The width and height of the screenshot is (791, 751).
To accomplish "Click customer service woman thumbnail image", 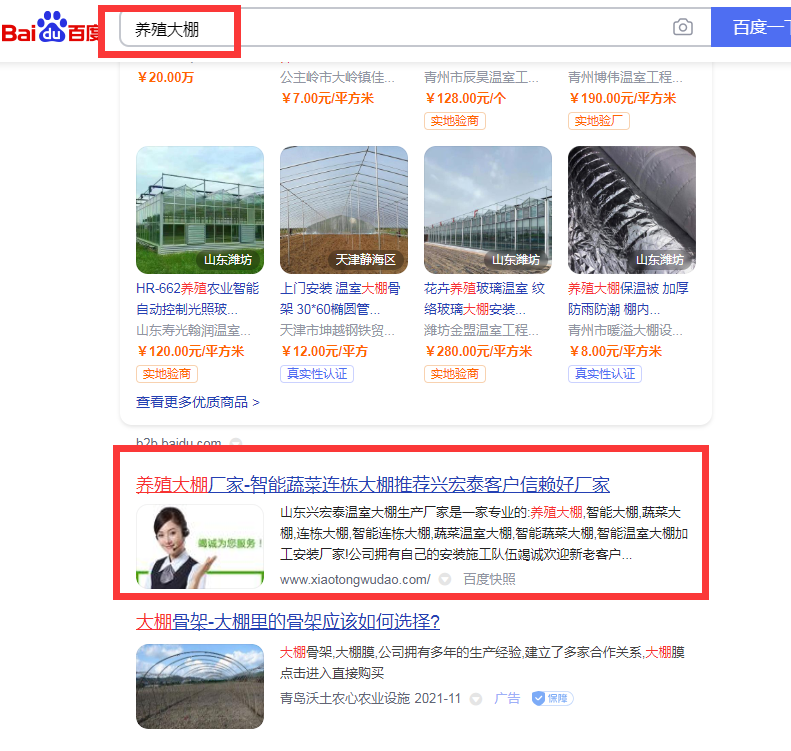I will pos(200,546).
